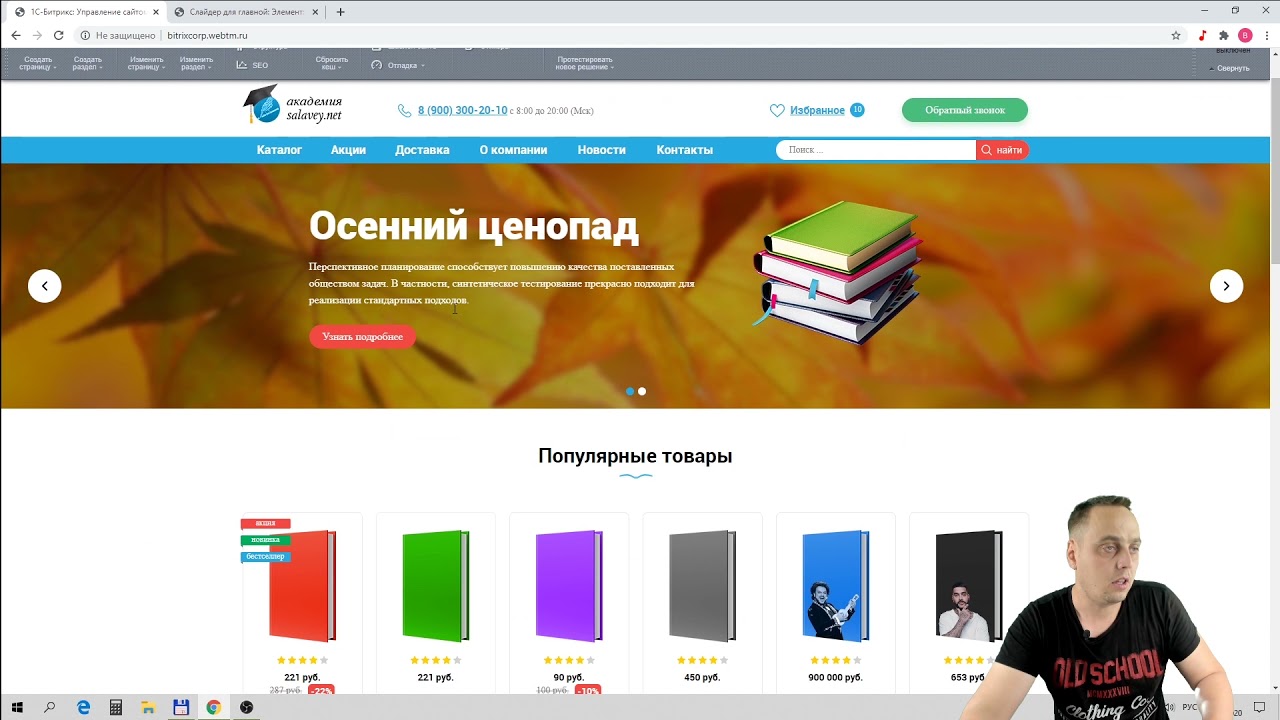Open the green book product image
This screenshot has height=720, width=1280.
(435, 585)
